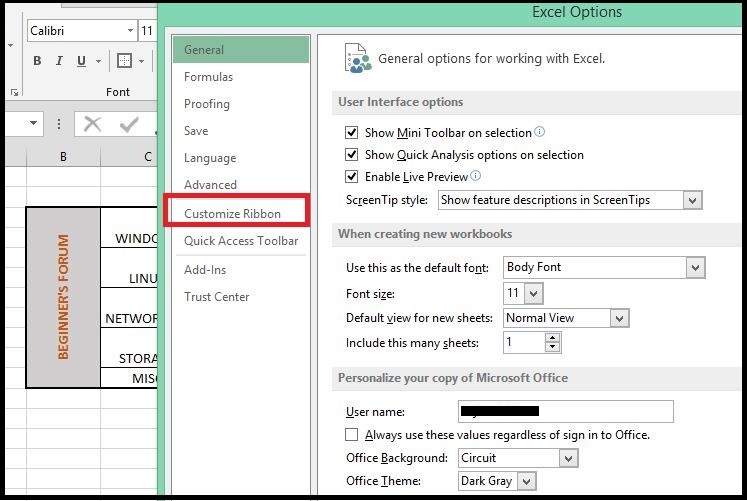Decrease number of sheets spinner down
Screen dimensions: 747x501
coord(553,347)
